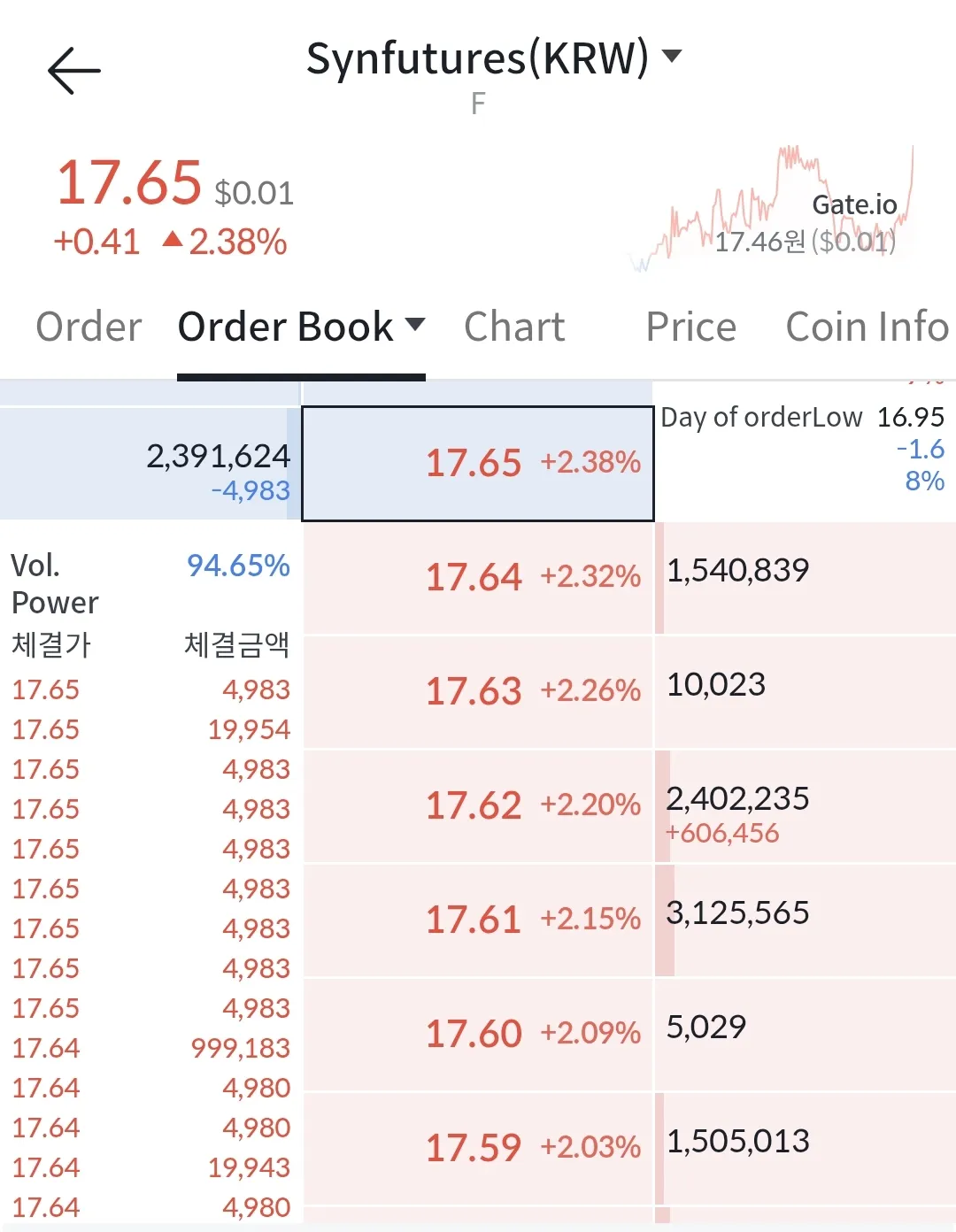Switch to the Chart tab

[514, 327]
